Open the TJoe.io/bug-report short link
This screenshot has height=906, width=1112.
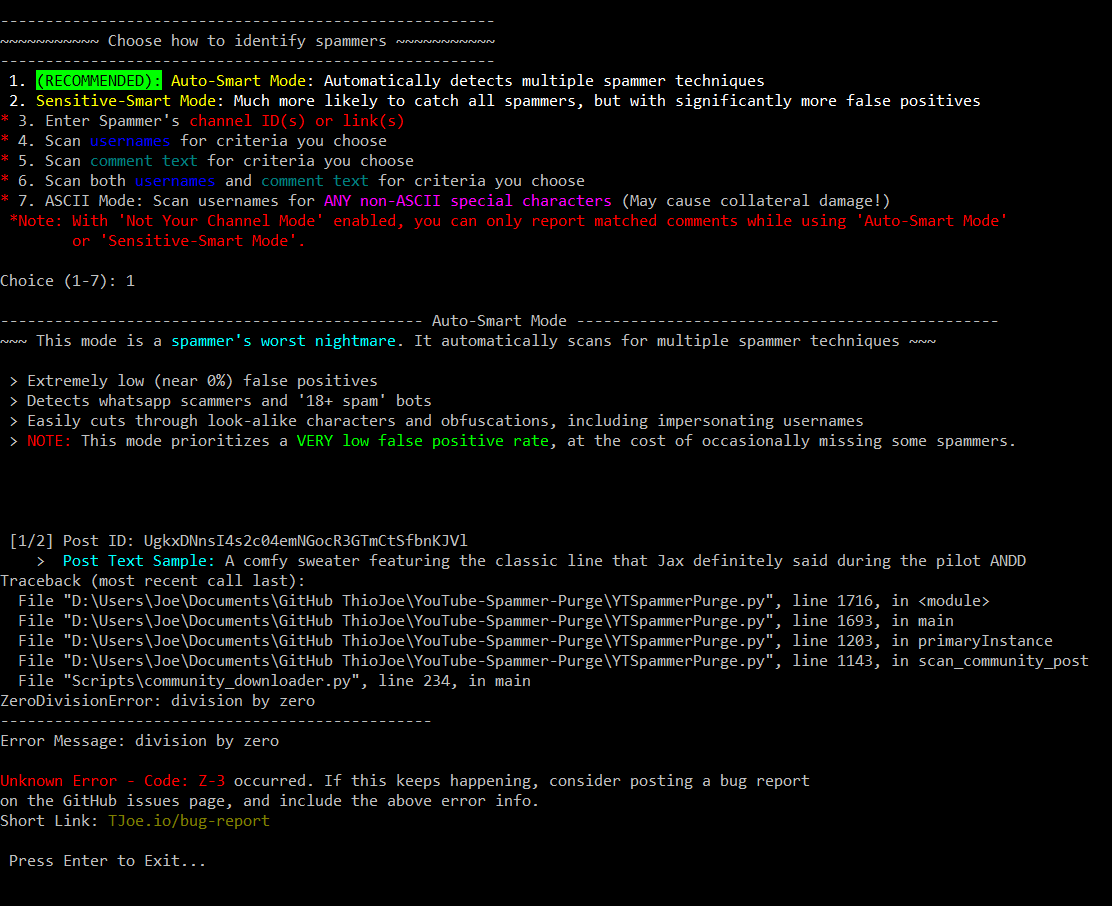click(x=188, y=820)
